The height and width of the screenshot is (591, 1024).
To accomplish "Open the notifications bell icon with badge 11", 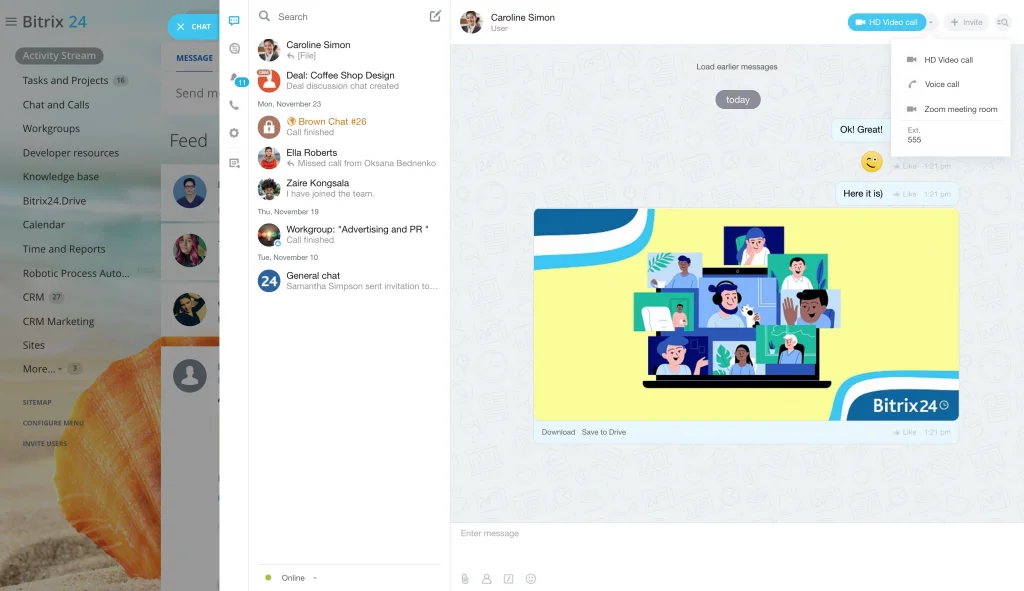I will 235,77.
